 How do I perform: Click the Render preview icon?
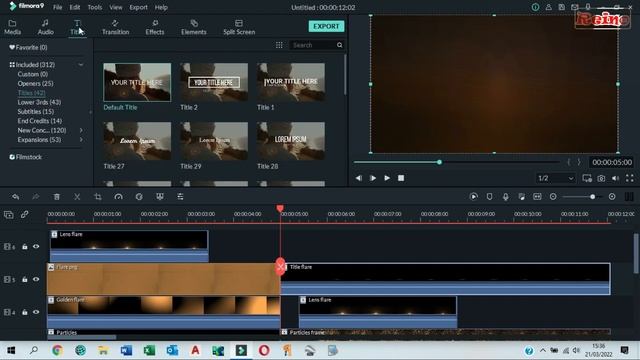tap(473, 197)
